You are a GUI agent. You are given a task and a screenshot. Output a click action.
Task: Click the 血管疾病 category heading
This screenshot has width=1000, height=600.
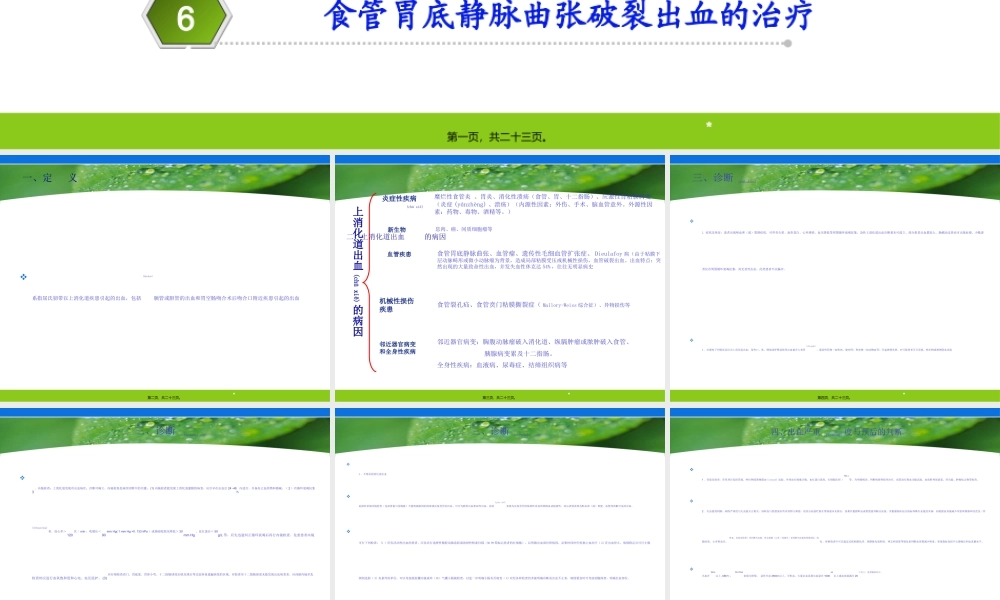point(398,252)
